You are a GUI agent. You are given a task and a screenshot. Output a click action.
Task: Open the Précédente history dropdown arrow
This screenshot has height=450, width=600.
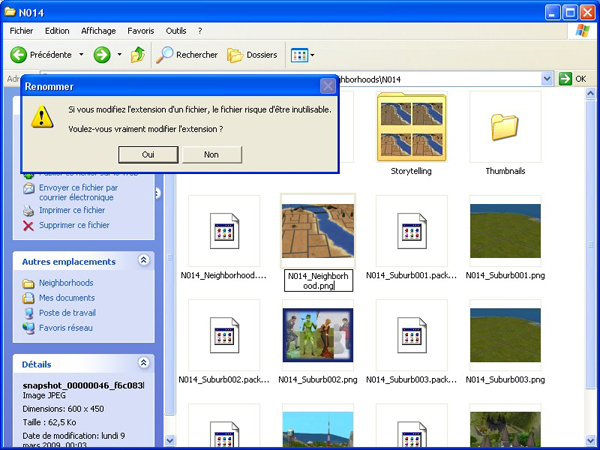[81, 55]
